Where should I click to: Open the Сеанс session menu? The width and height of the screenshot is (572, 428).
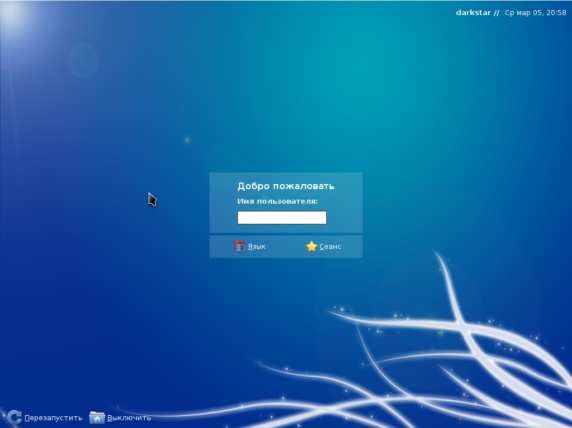(x=323, y=246)
